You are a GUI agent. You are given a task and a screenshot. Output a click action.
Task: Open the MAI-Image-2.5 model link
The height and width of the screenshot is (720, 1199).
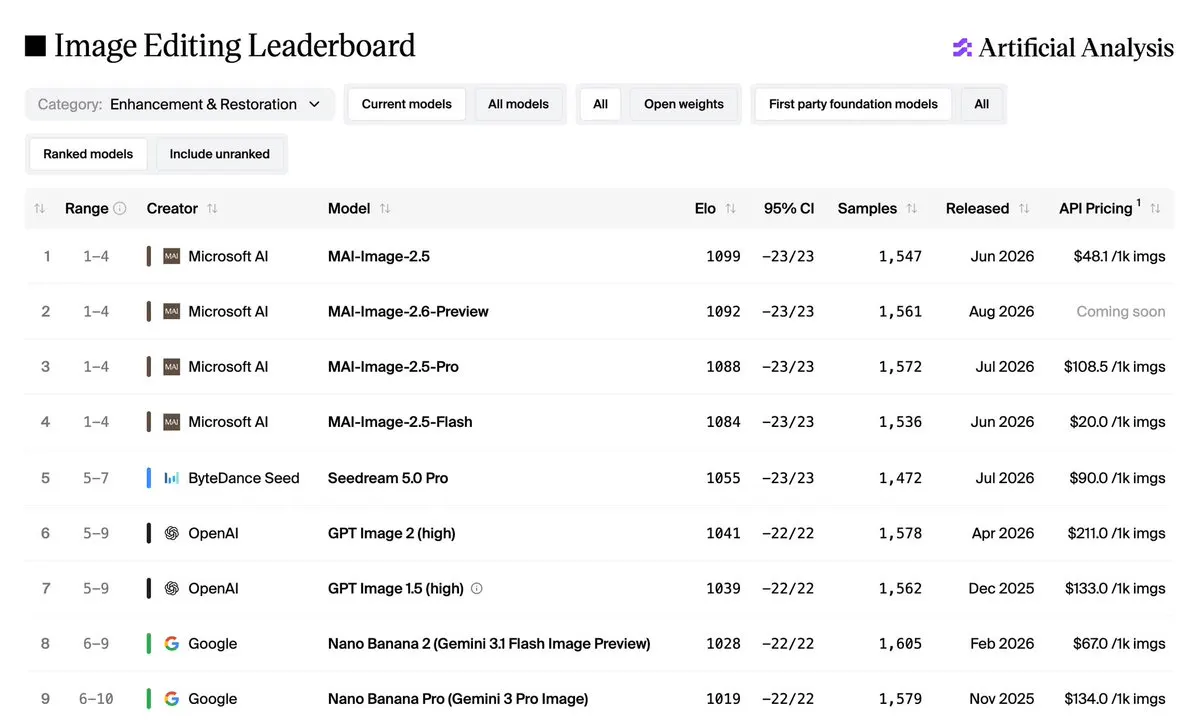pyautogui.click(x=379, y=256)
